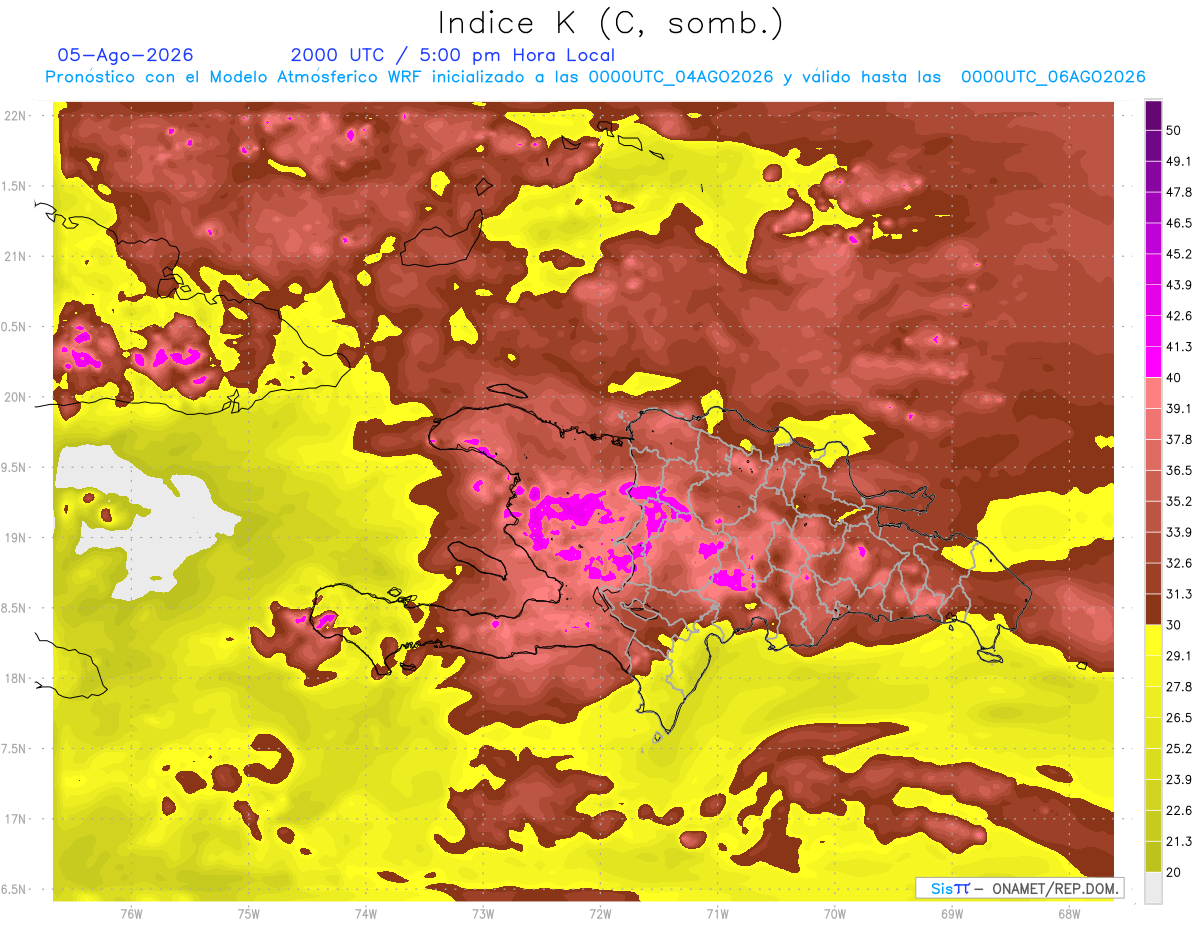The height and width of the screenshot is (927, 1200).
Task: Click legend value "31.3"
Action: click(1178, 594)
